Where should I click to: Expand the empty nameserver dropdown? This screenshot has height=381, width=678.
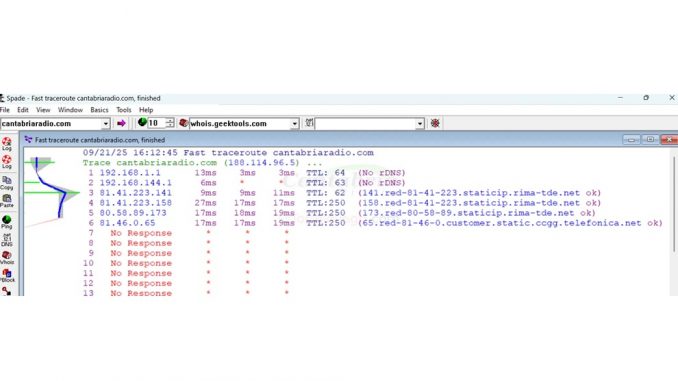[419, 124]
